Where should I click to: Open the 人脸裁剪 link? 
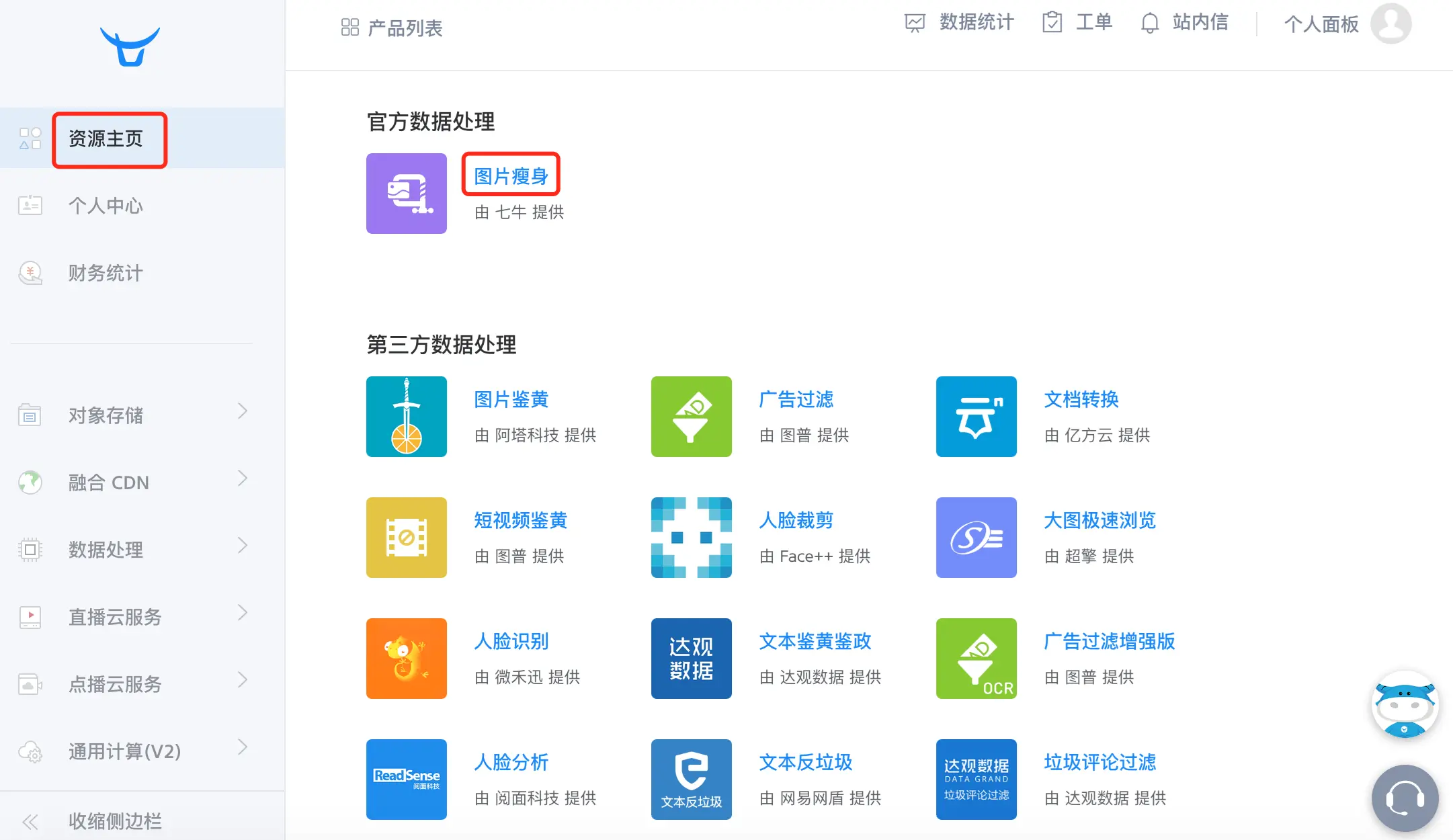click(796, 520)
